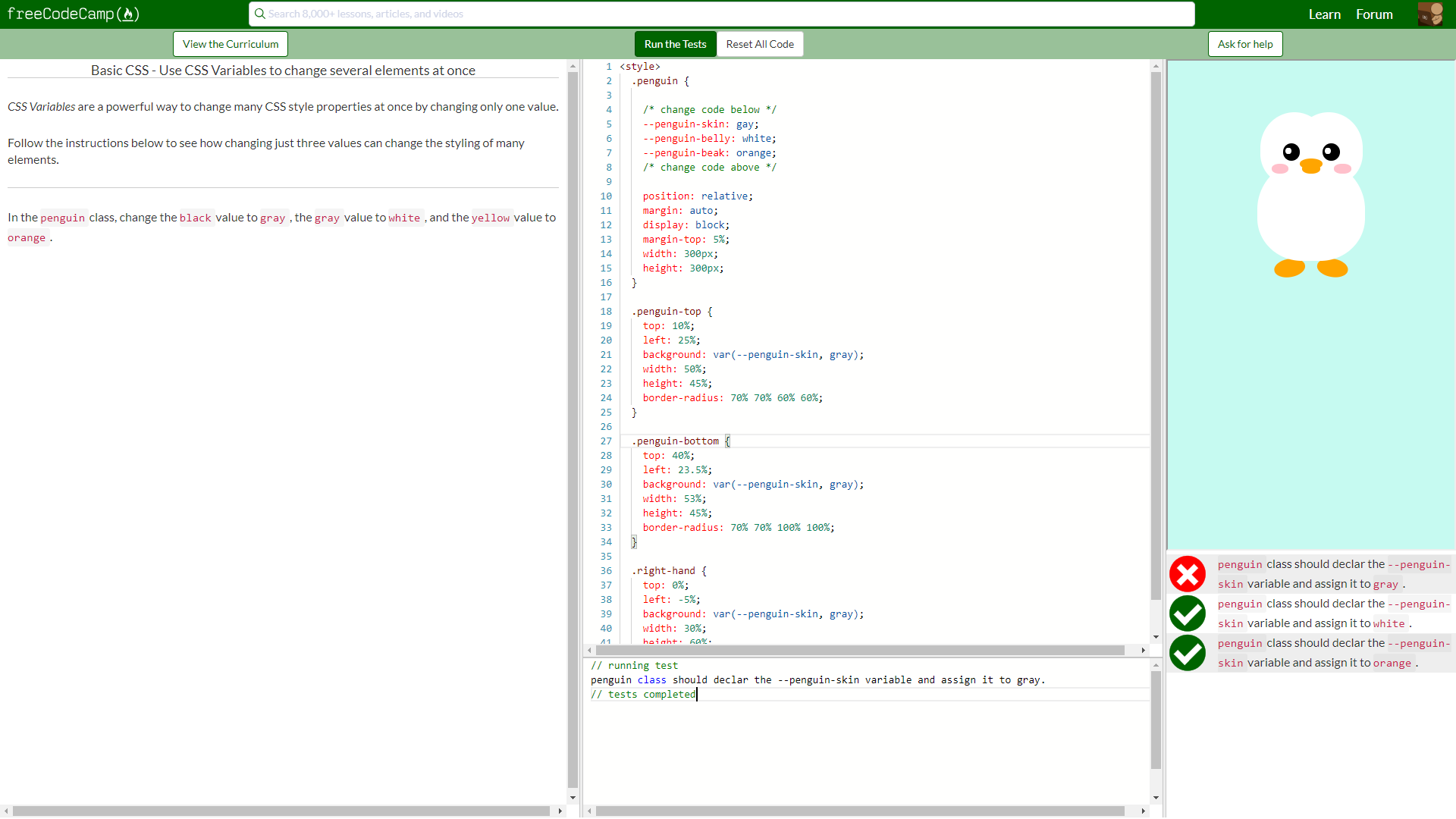Open the Forum menu item

coord(1374,14)
